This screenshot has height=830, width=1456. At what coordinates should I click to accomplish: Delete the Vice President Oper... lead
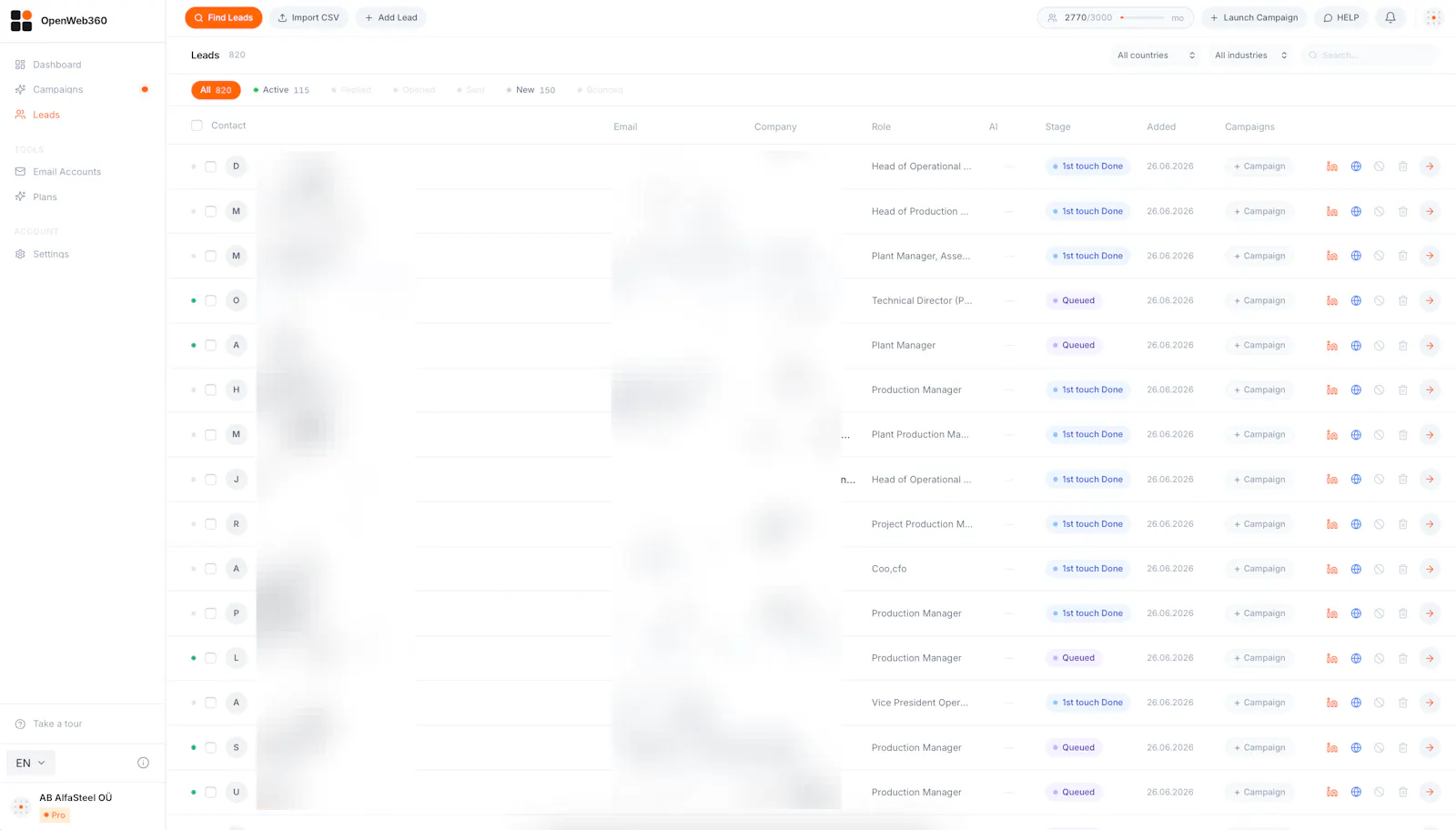(1403, 703)
